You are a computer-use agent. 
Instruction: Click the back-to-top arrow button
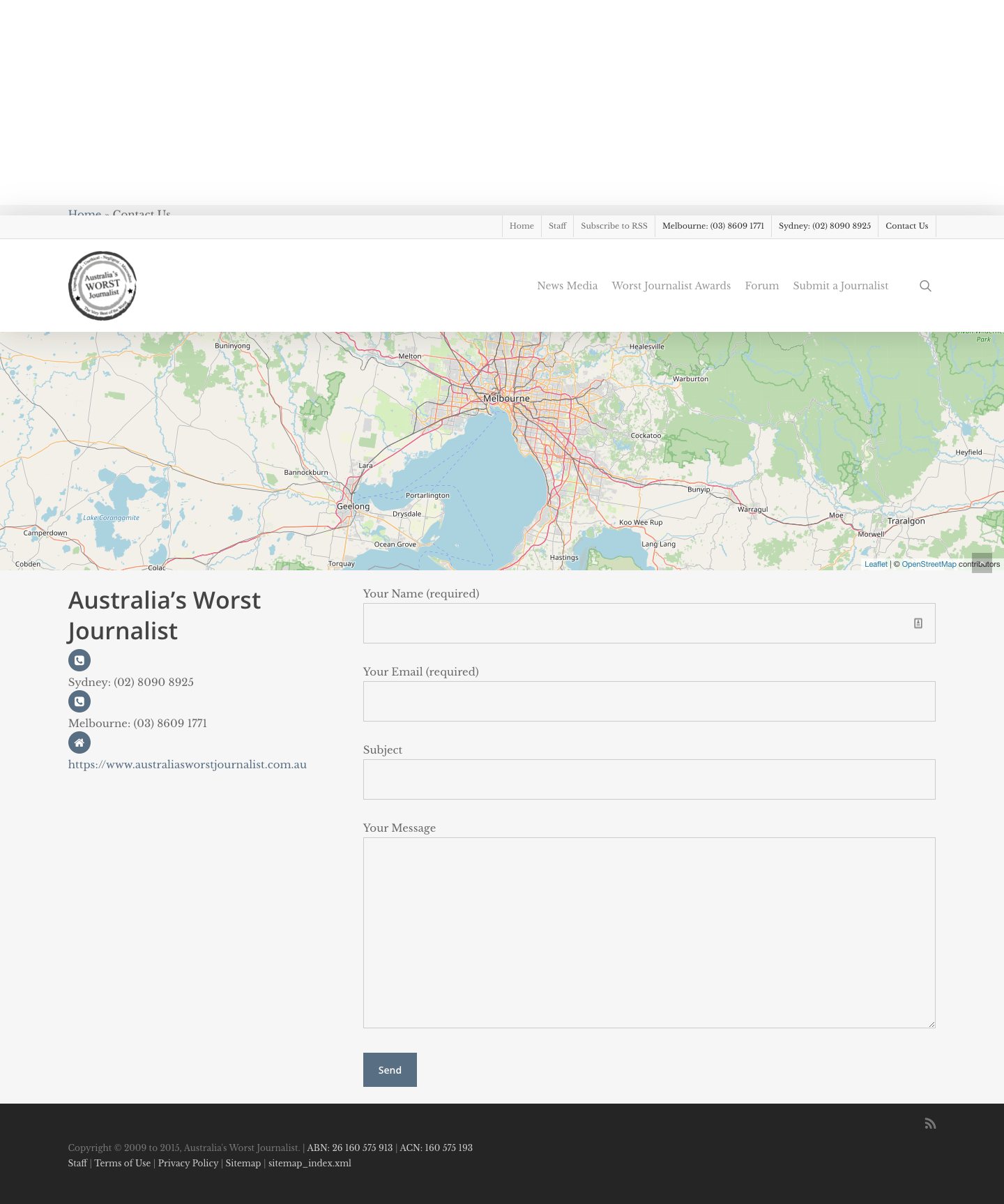click(x=982, y=563)
